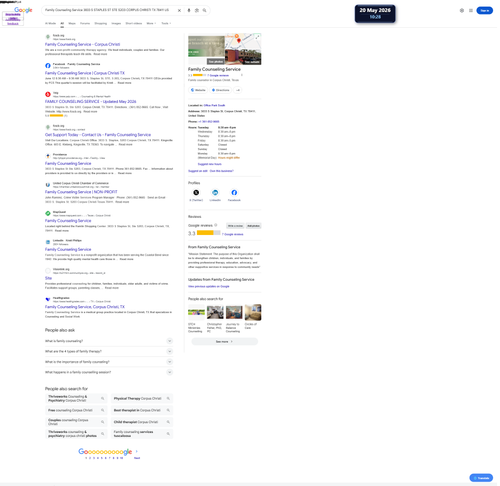Open 'Family Counseling Service - Corpus Christi' result

point(82,44)
